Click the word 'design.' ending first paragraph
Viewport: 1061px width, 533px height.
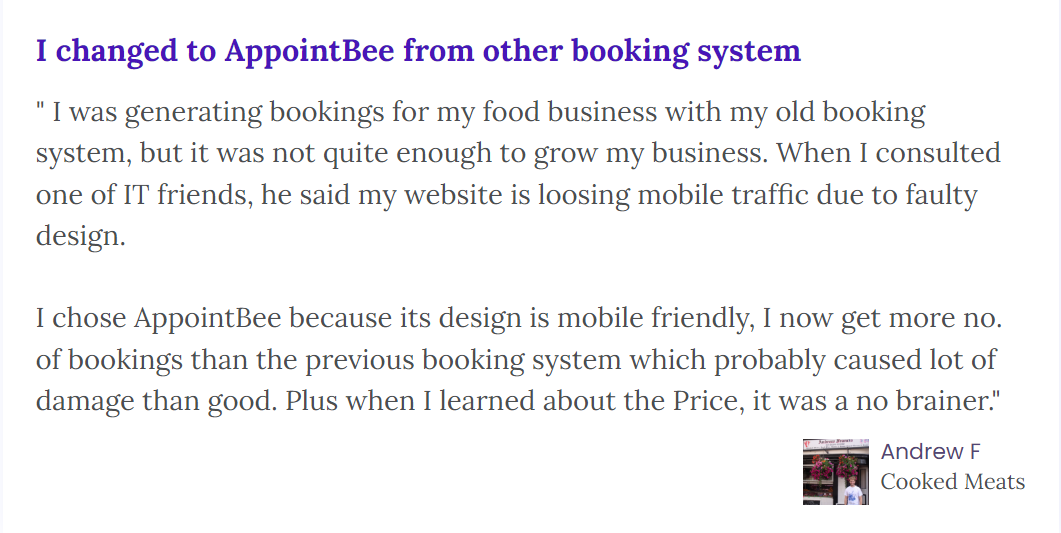(x=81, y=236)
